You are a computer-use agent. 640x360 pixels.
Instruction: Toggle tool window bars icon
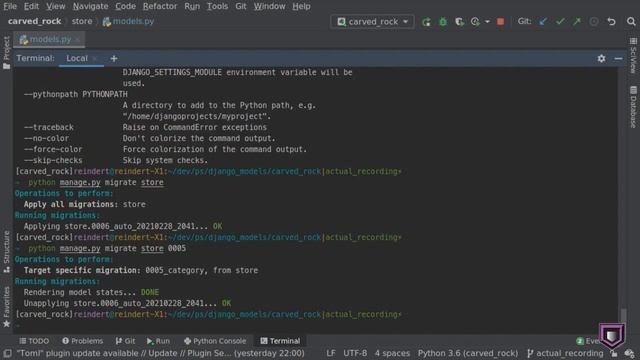point(7,353)
